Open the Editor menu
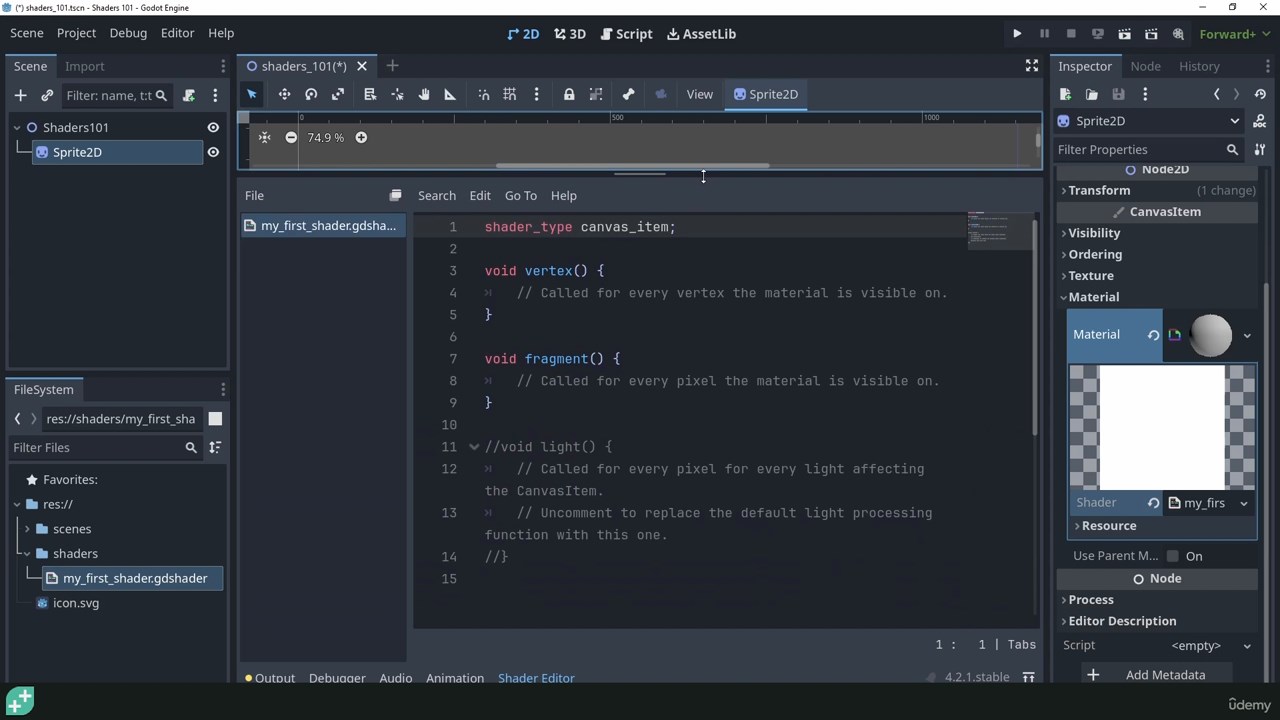This screenshot has height=720, width=1280. pos(177,33)
